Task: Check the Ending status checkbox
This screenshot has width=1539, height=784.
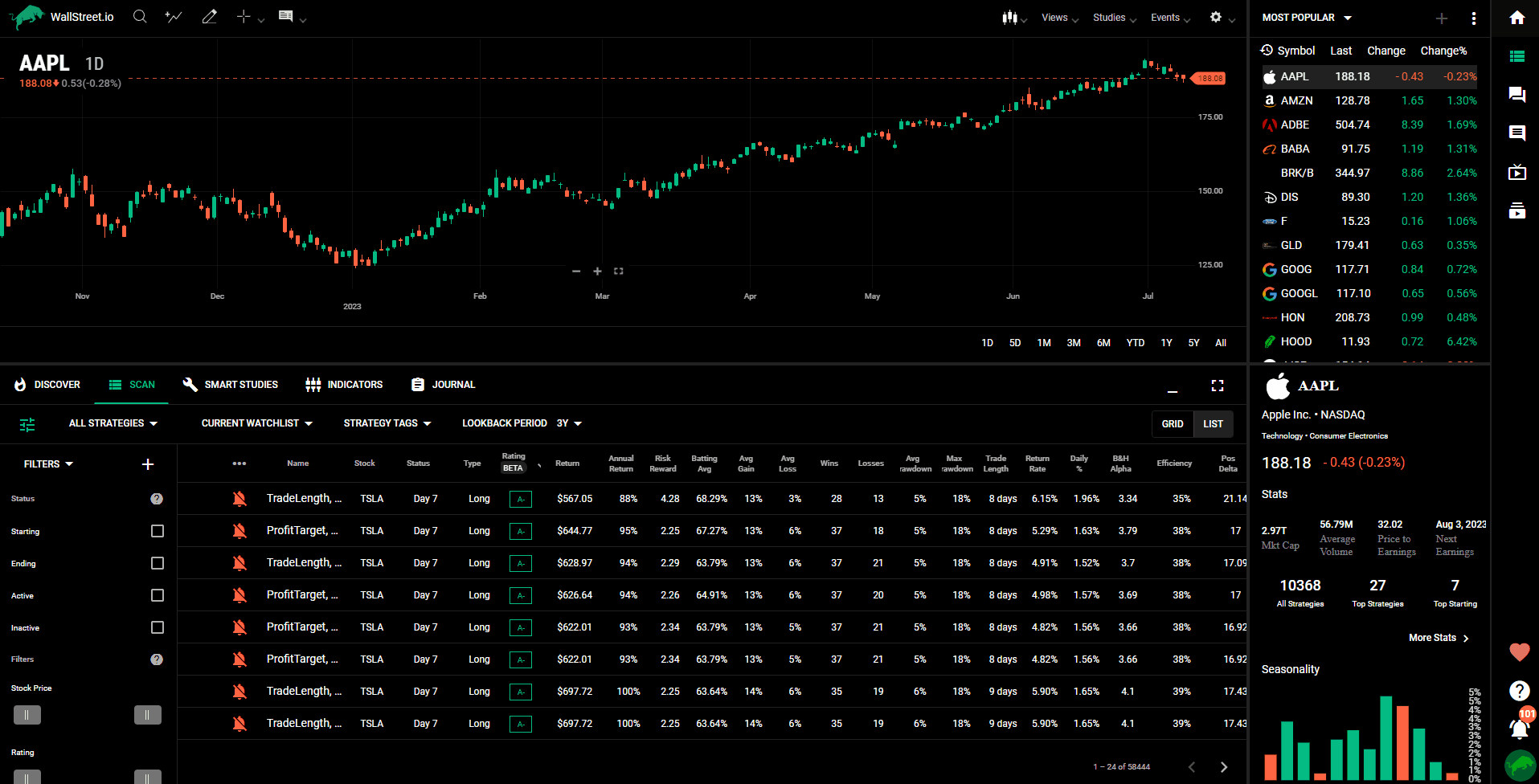Action: pos(158,563)
